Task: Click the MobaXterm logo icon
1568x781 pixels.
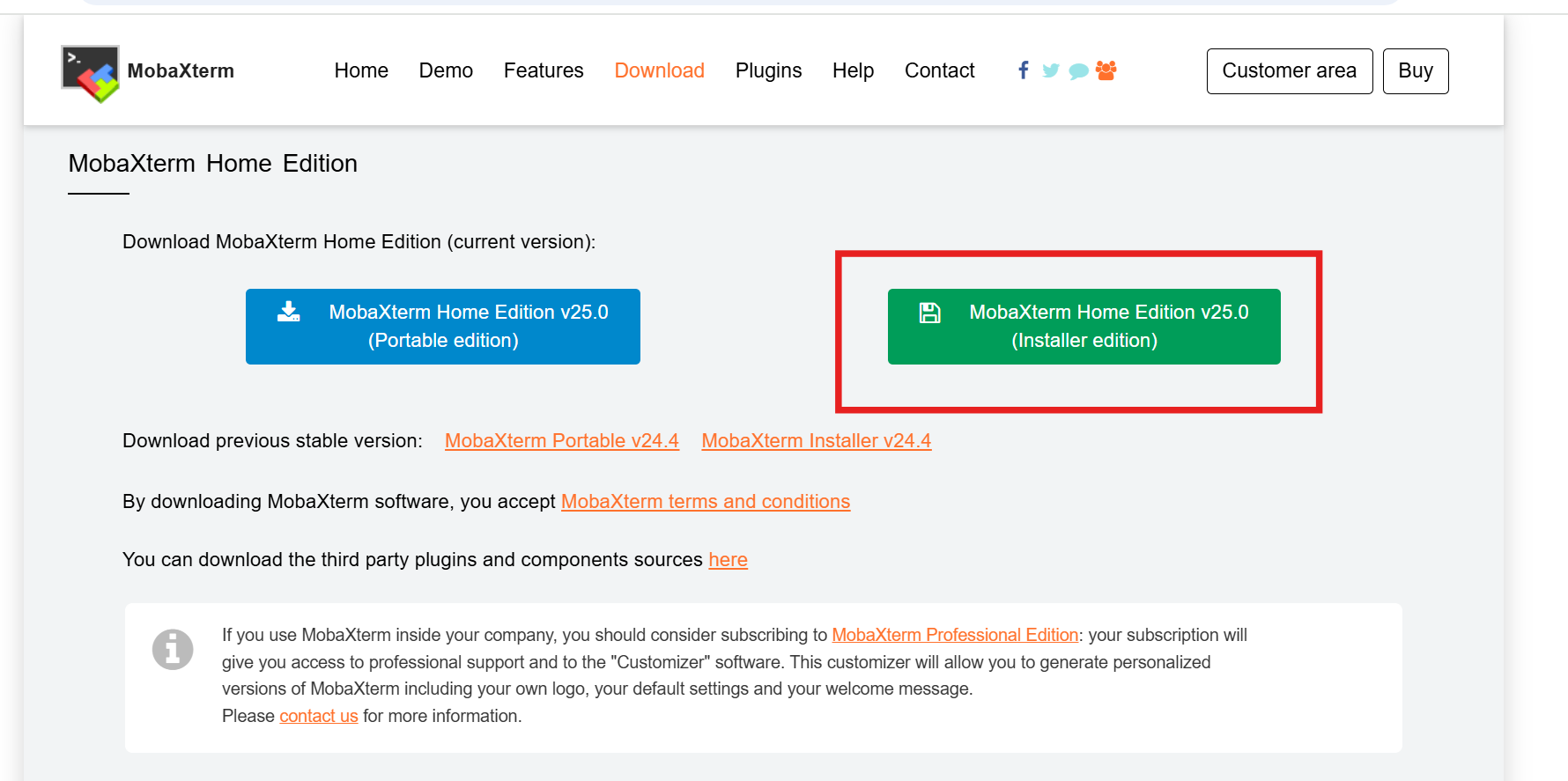Action: (x=90, y=73)
